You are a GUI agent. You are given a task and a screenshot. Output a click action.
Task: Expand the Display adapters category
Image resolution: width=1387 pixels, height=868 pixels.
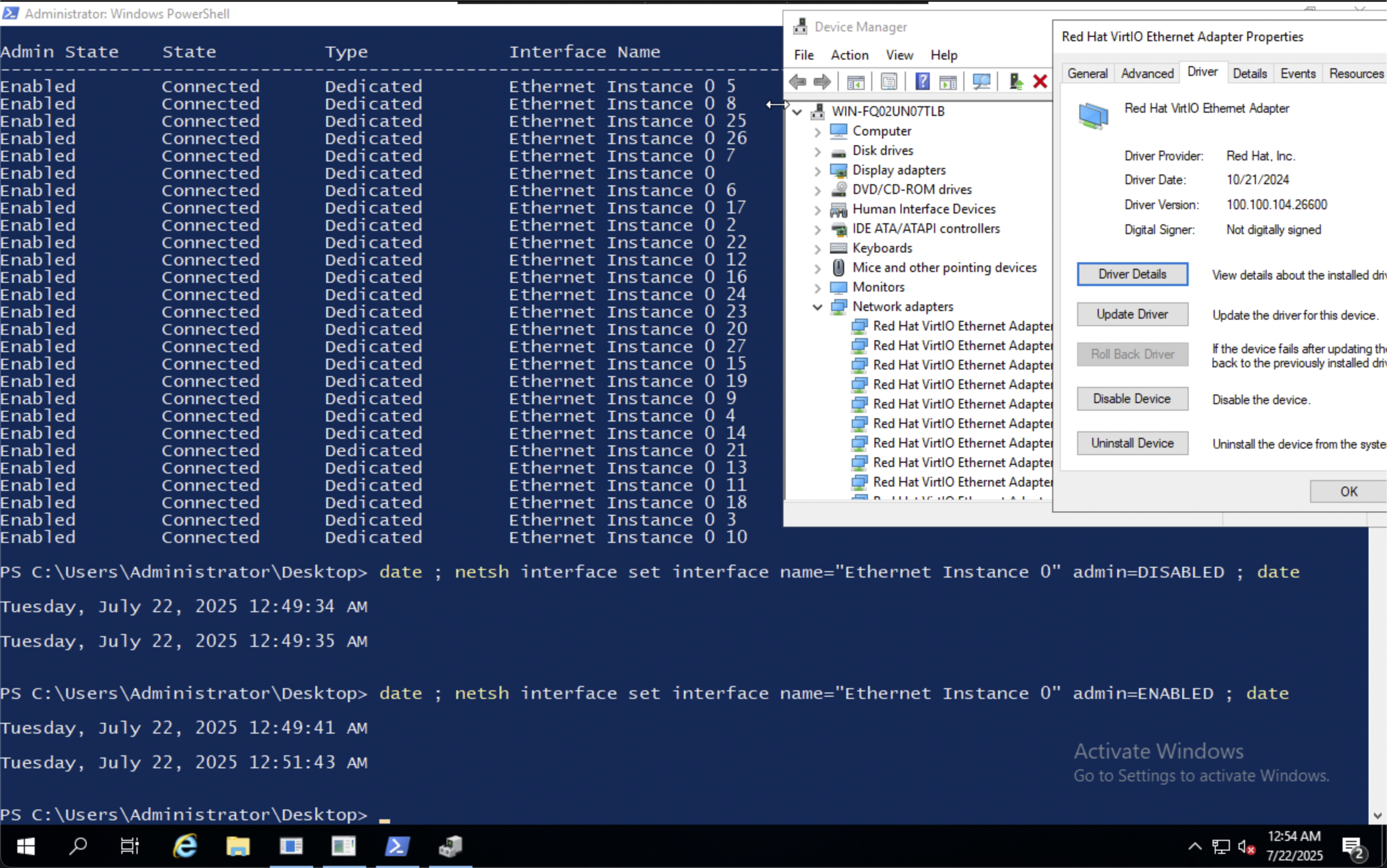click(x=818, y=171)
